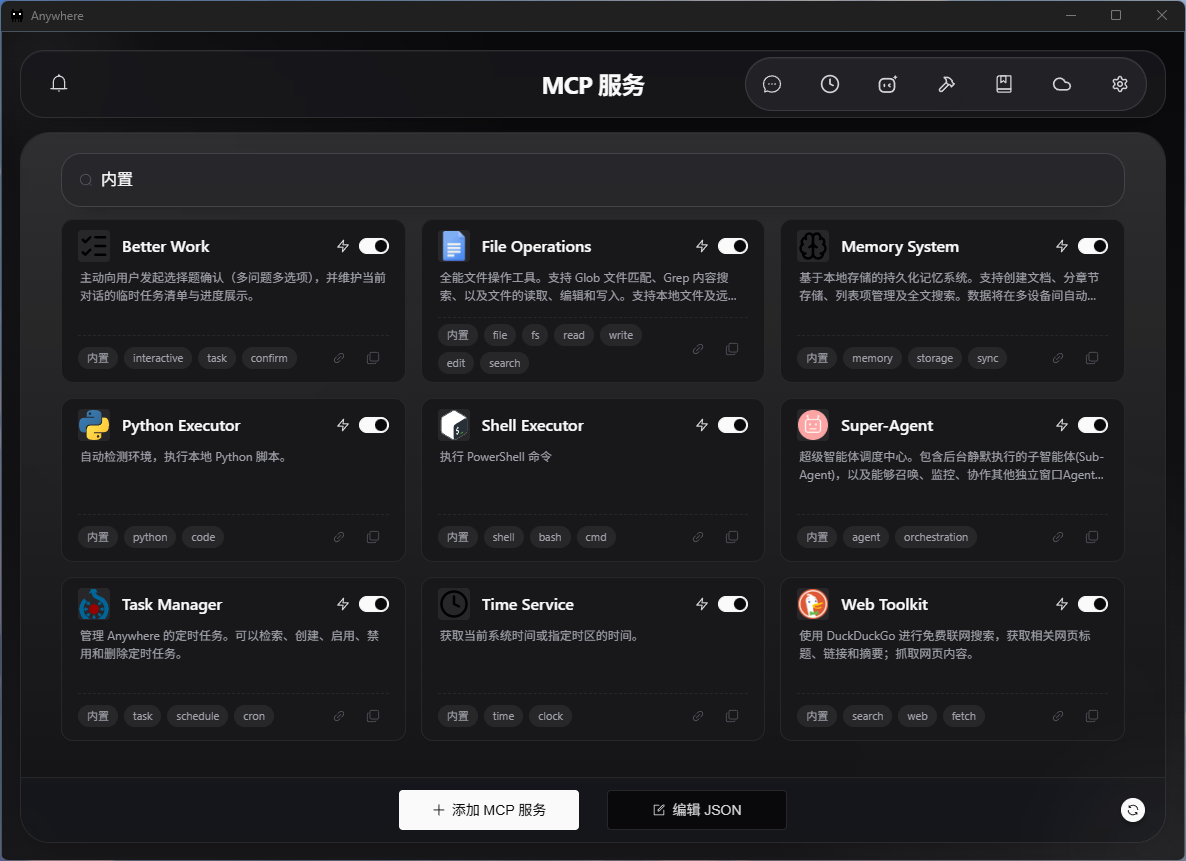Click the 'confirm' tag on Better Work
Viewport: 1186px width, 861px height.
click(269, 358)
